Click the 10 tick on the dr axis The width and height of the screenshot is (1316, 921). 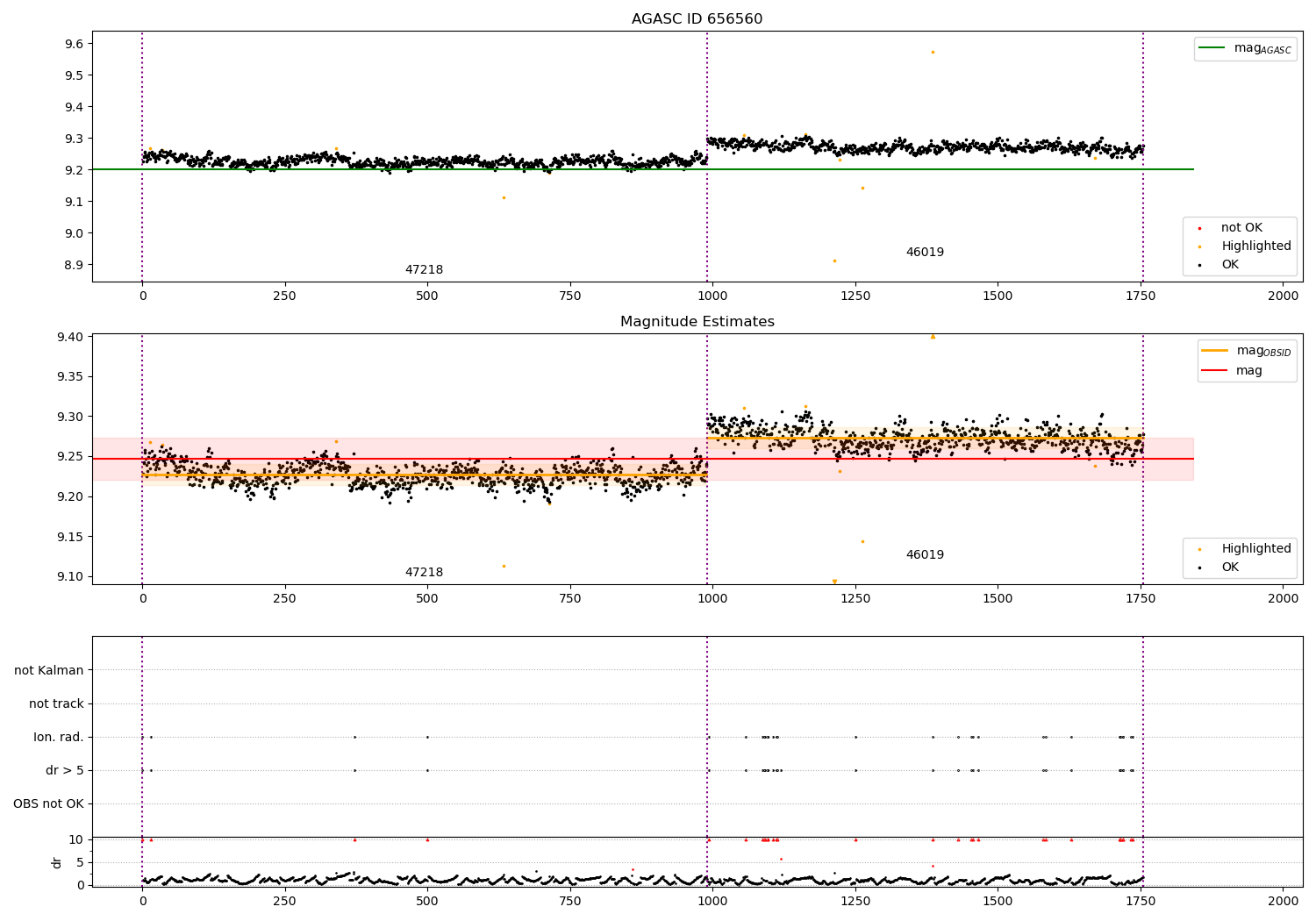pyautogui.click(x=76, y=840)
